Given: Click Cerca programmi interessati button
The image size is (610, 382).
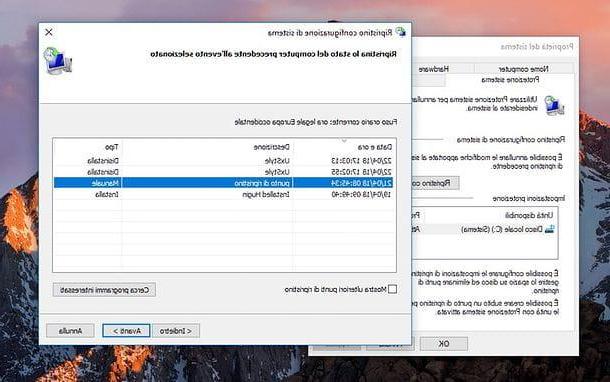Looking at the screenshot, I should 104,290.
